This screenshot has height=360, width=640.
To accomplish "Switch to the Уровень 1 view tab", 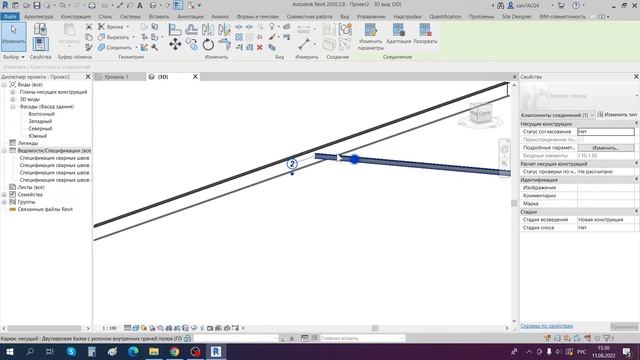I will pyautogui.click(x=116, y=77).
